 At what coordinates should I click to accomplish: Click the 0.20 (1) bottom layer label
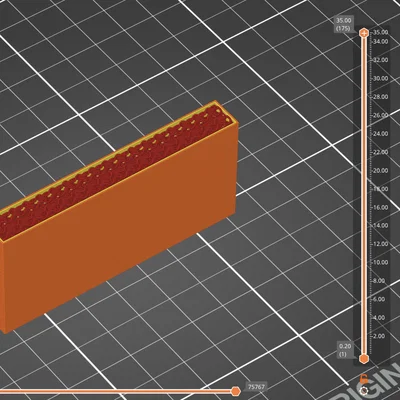[345, 350]
